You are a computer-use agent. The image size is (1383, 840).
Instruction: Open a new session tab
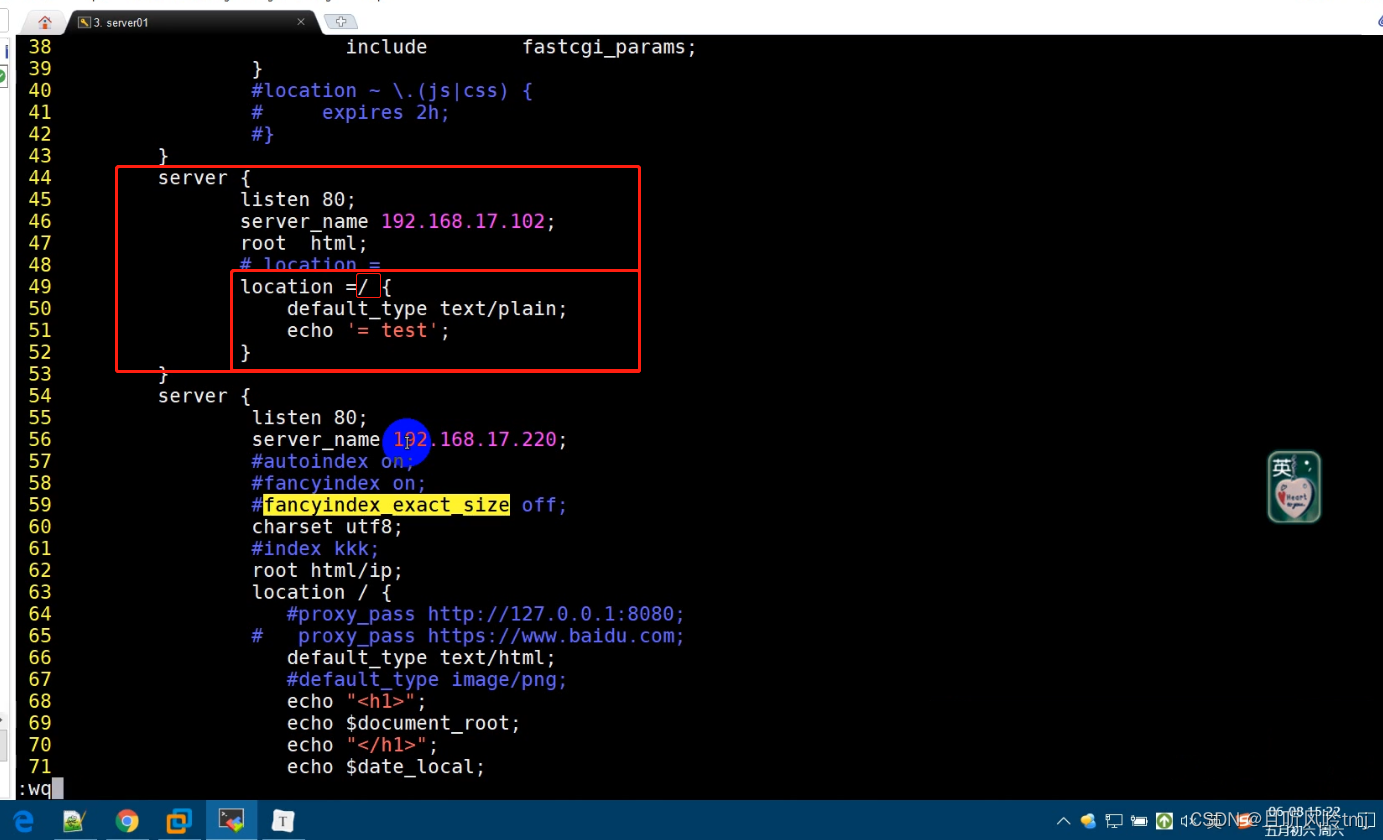341,22
